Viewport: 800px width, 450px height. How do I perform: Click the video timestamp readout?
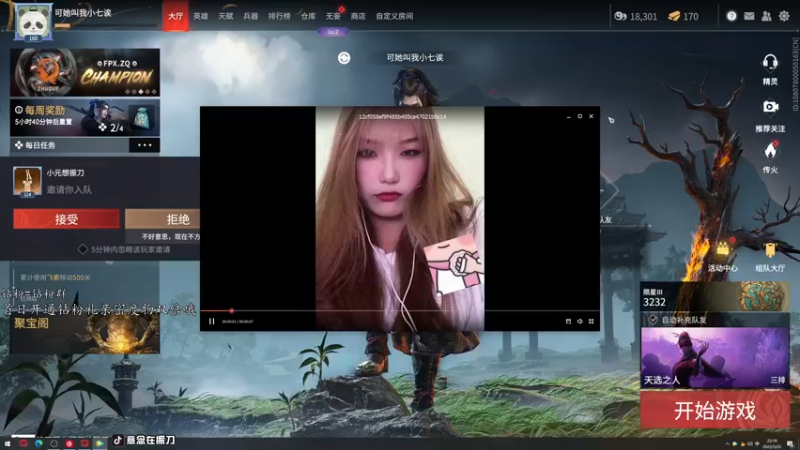(x=238, y=321)
